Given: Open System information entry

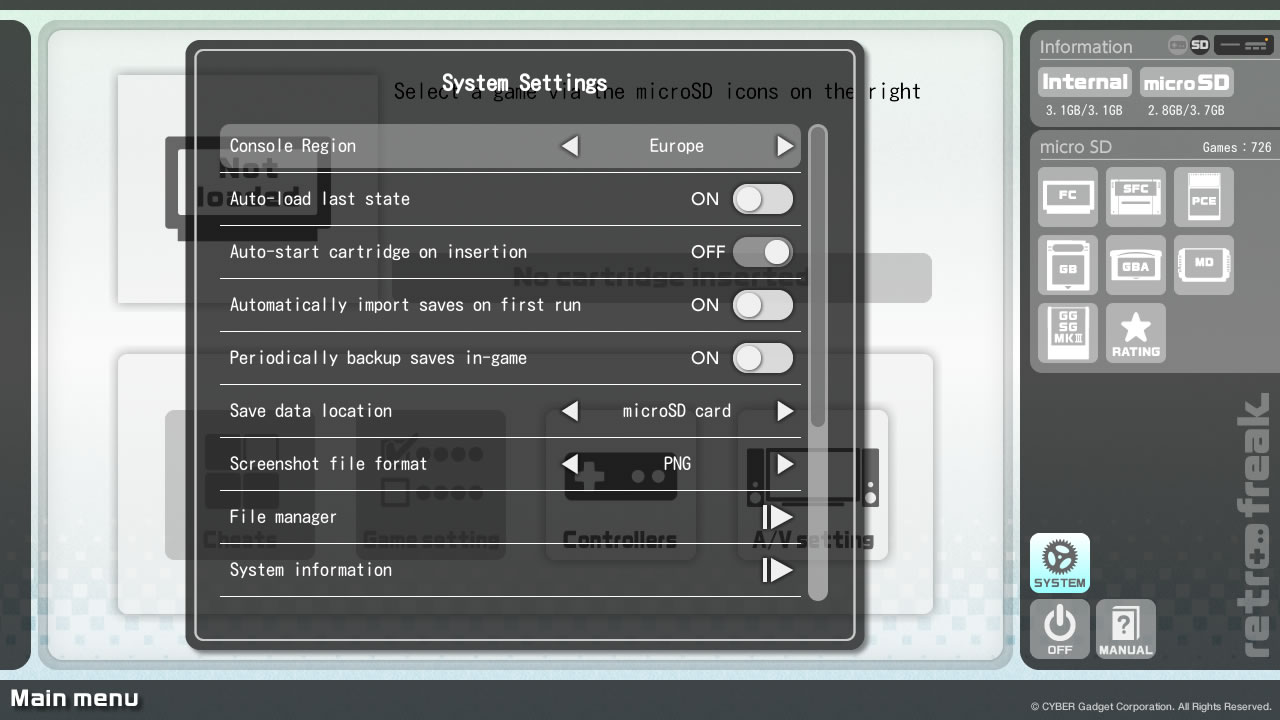Looking at the screenshot, I should click(777, 570).
